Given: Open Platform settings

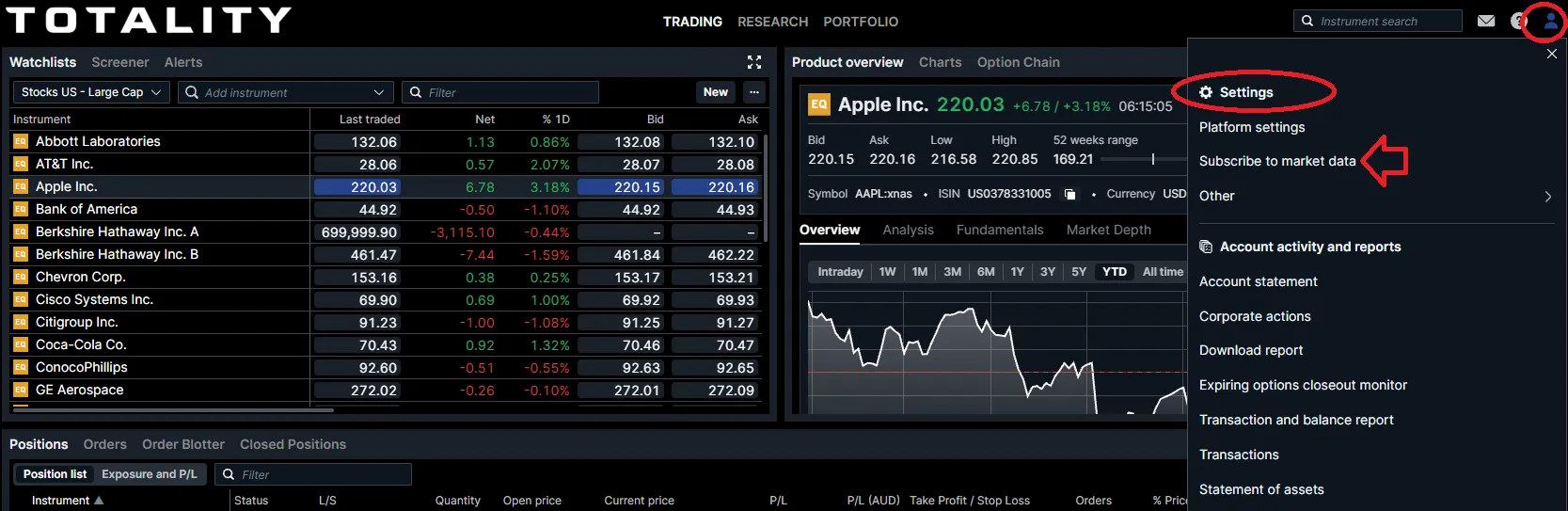Looking at the screenshot, I should (x=1252, y=127).
